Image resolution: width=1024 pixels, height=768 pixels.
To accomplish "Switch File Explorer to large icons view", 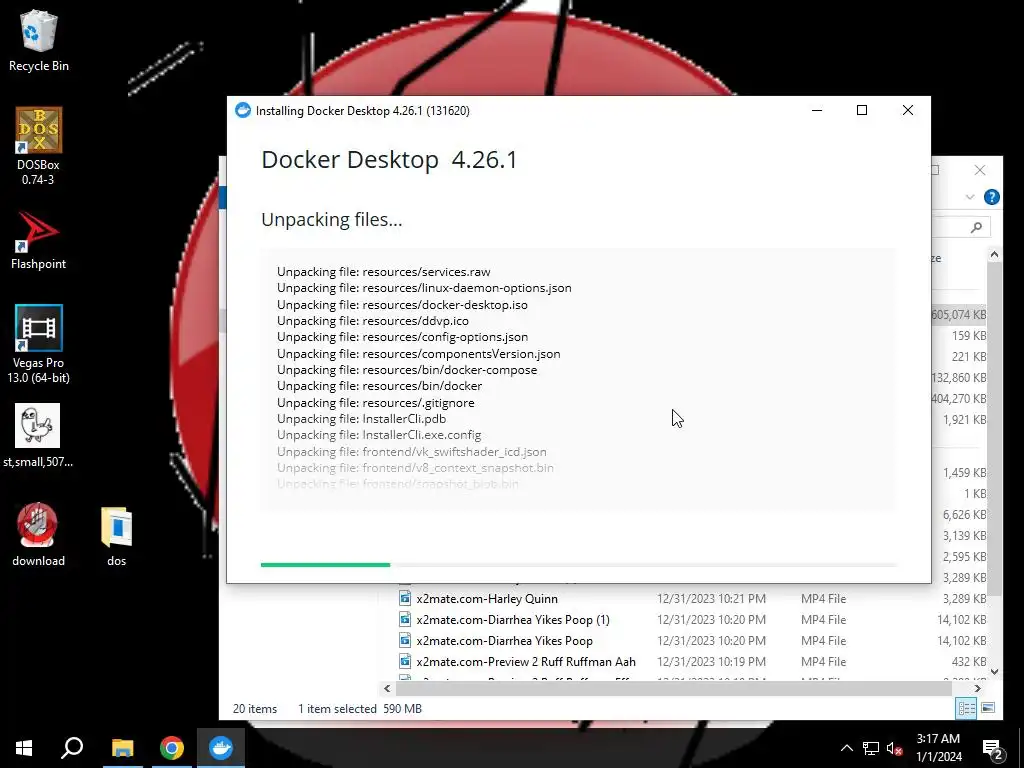I will point(988,708).
